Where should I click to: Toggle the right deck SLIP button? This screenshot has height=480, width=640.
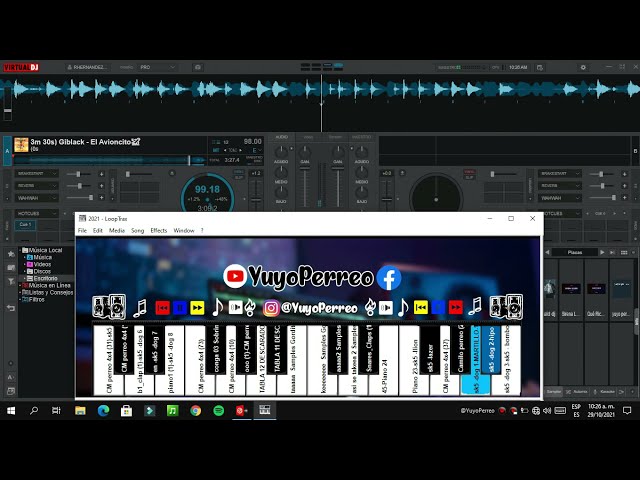point(469,177)
